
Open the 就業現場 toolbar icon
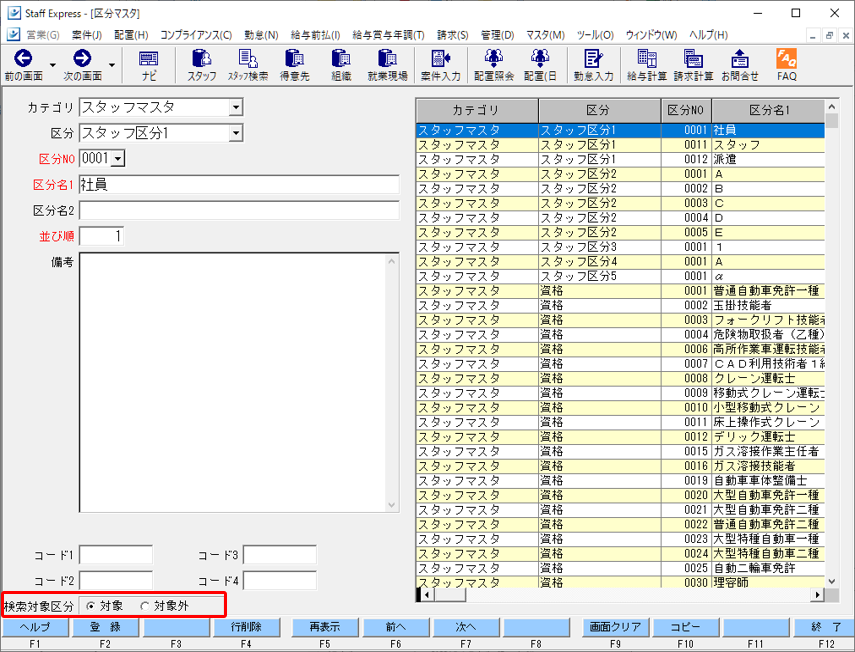click(388, 65)
